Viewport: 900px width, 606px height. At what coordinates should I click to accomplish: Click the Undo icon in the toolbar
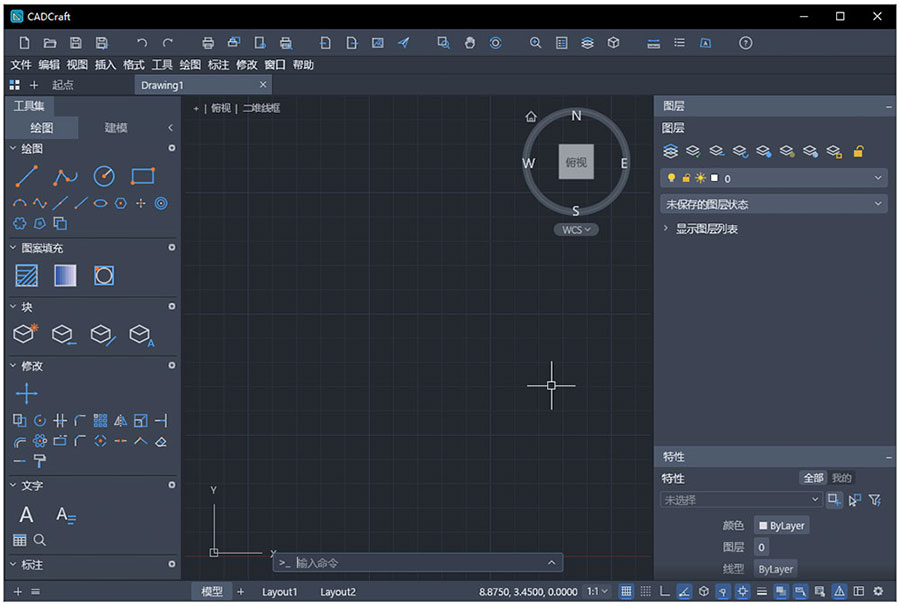(x=142, y=42)
